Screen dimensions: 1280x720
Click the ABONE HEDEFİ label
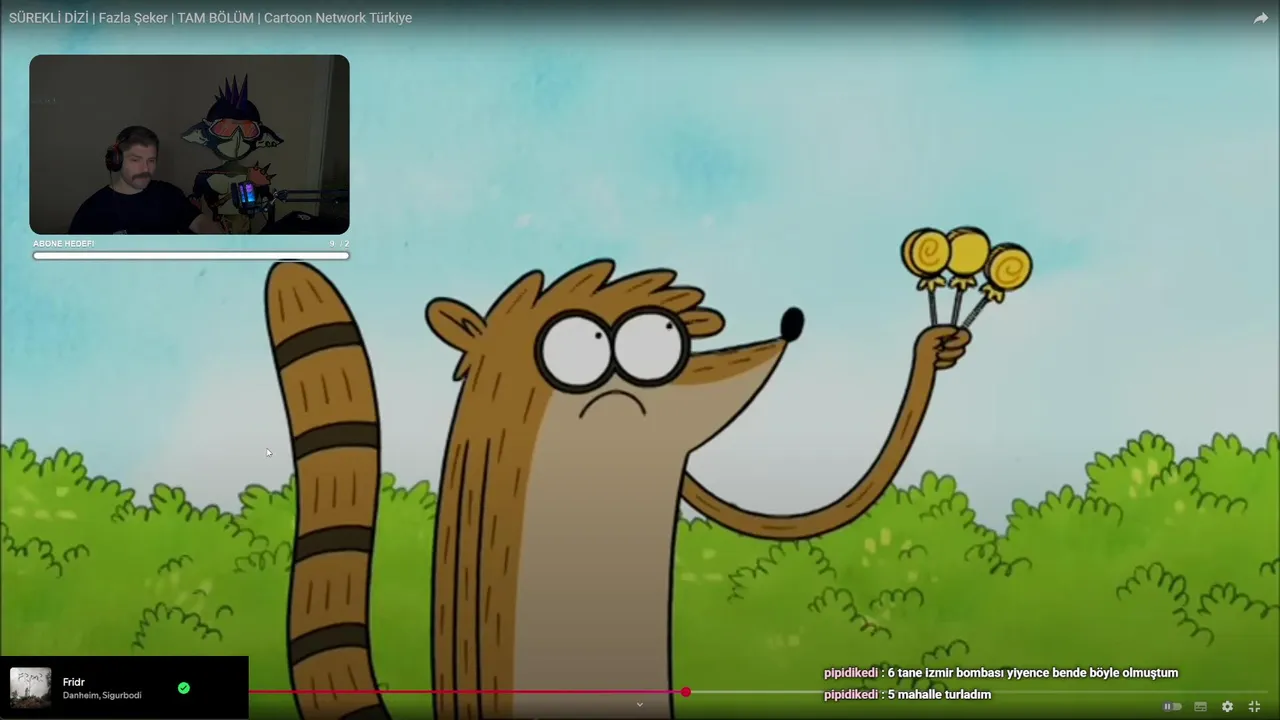click(x=63, y=244)
